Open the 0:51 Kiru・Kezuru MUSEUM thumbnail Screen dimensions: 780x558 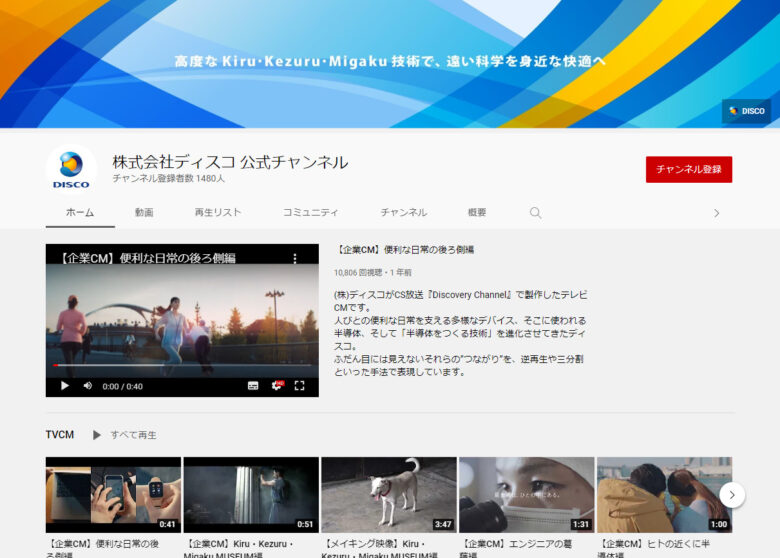tap(251, 495)
